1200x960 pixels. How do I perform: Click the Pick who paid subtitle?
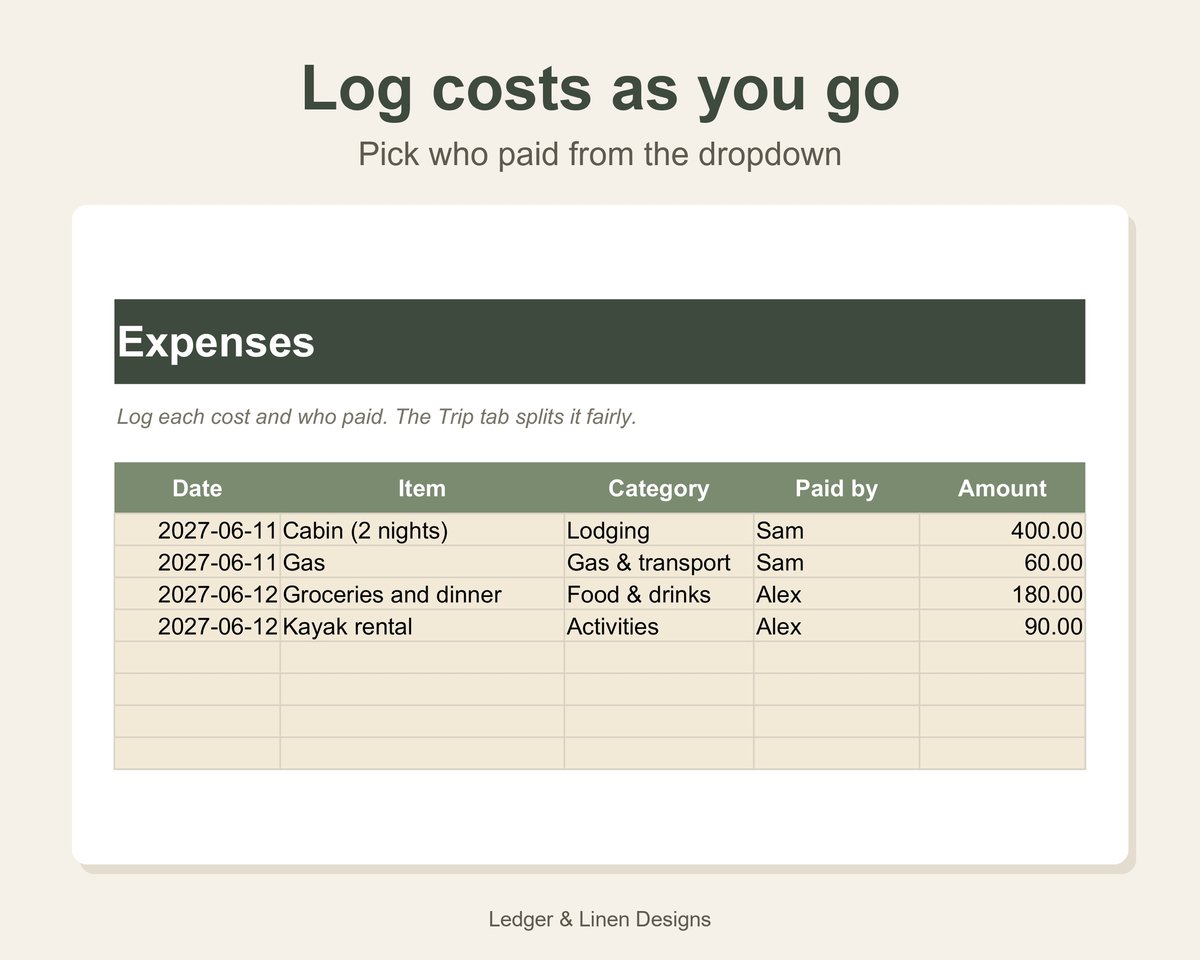coord(600,154)
